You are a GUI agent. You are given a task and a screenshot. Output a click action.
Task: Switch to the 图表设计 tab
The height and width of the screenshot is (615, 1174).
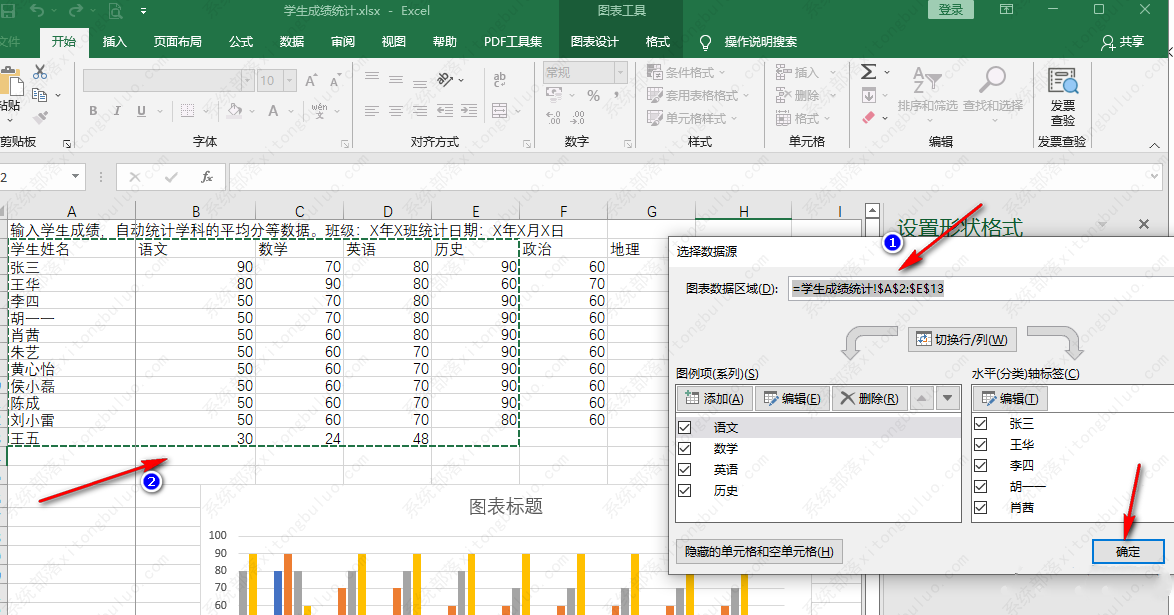click(x=594, y=42)
